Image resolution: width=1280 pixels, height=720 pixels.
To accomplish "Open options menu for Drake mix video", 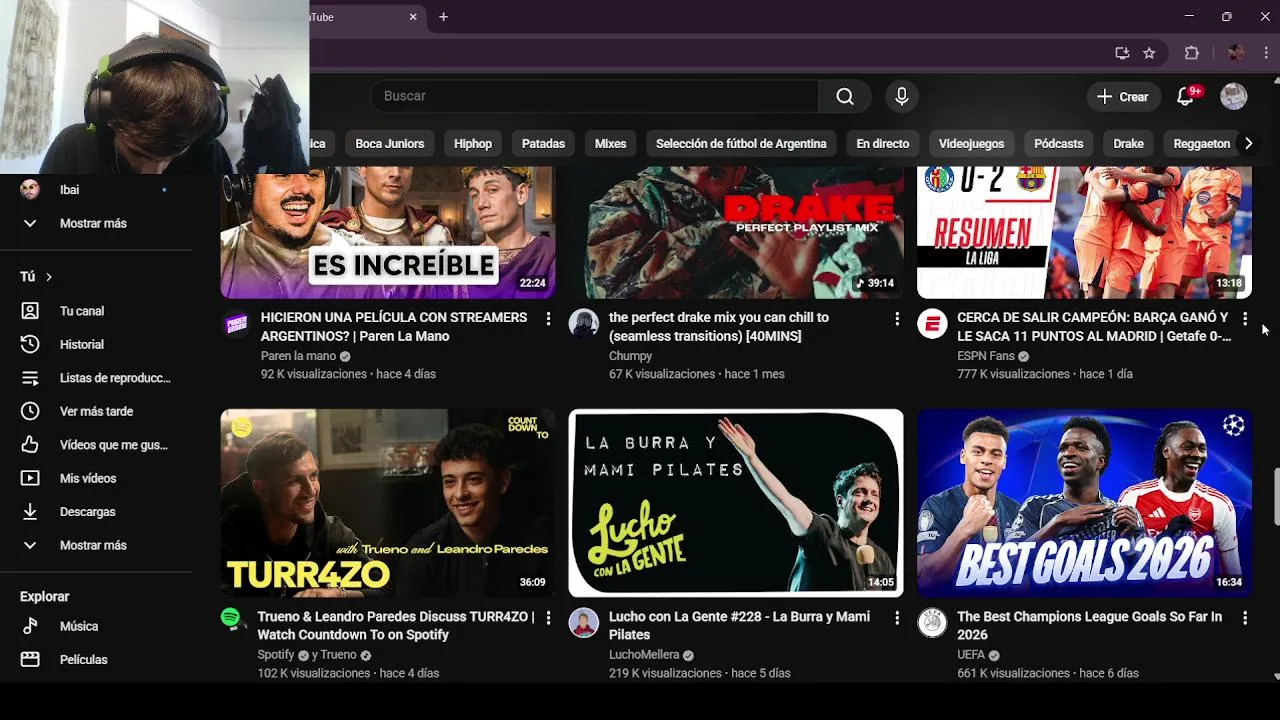I will coord(897,318).
